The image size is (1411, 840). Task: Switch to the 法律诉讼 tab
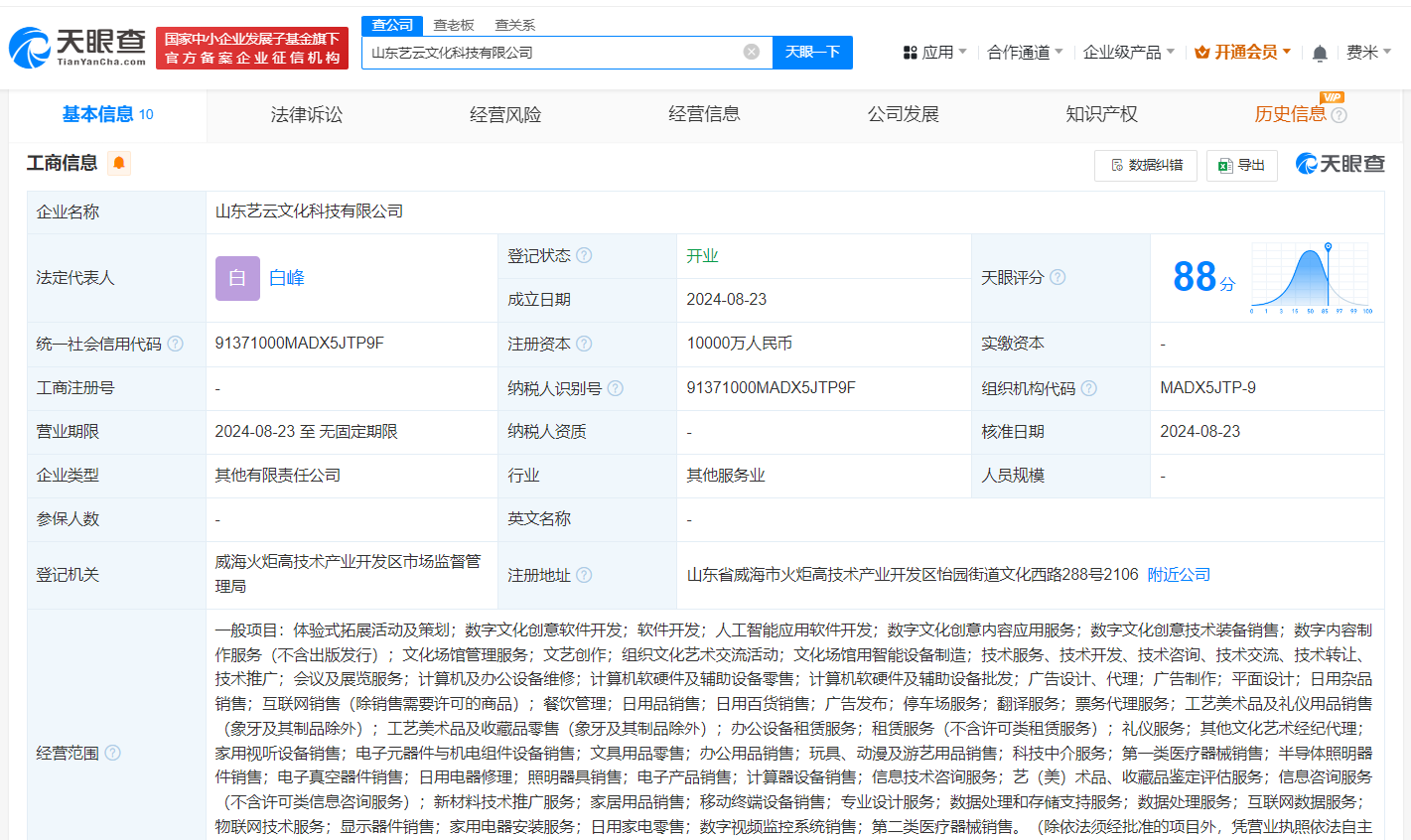[x=307, y=114]
